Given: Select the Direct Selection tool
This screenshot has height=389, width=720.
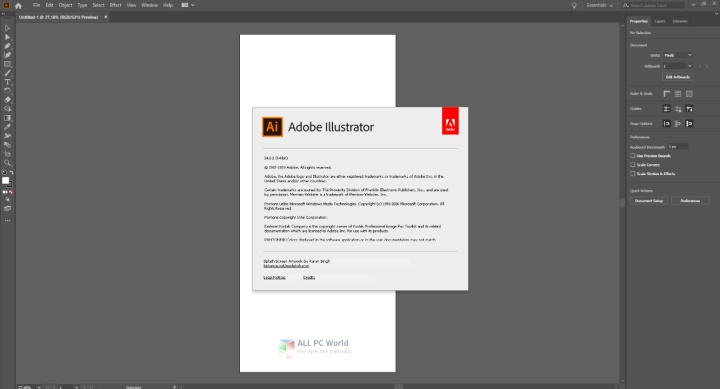Looking at the screenshot, I should (7, 37).
